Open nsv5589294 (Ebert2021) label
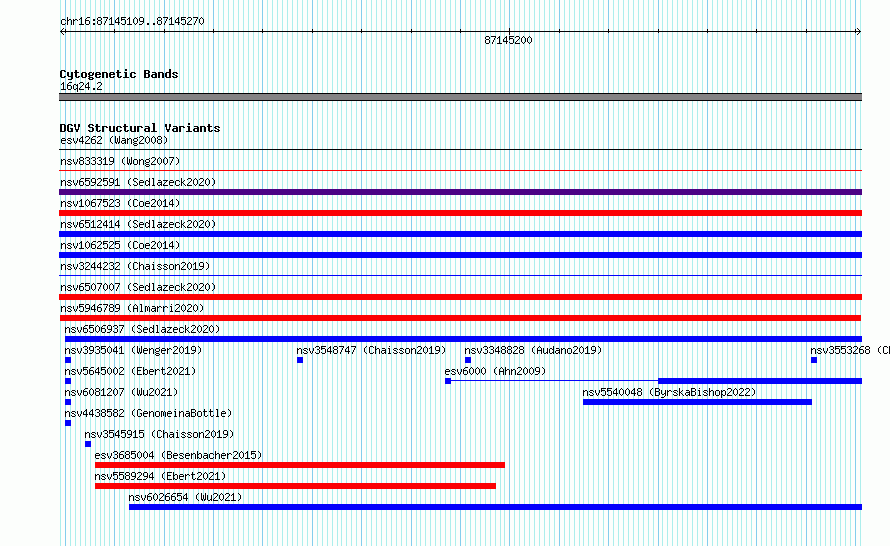 coord(160,476)
